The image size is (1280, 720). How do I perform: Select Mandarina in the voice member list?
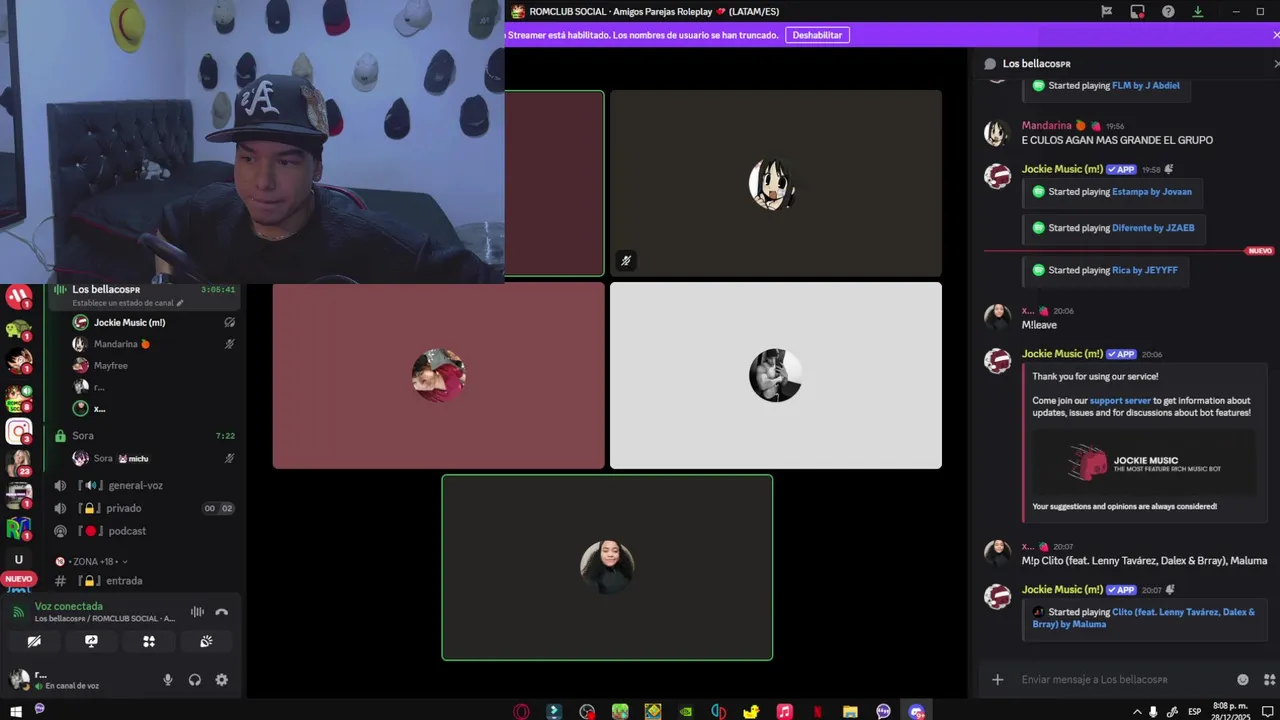pyautogui.click(x=155, y=344)
